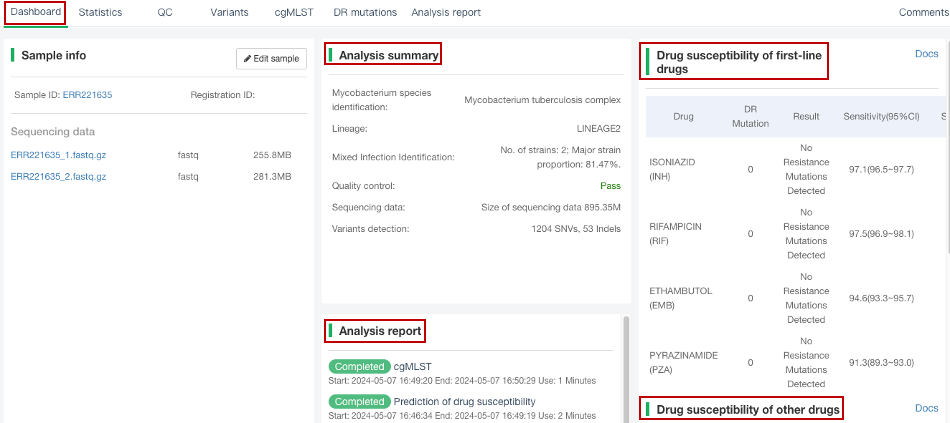
Task: Download ERR221635_2.fastq.gz file
Action: pyautogui.click(x=58, y=177)
